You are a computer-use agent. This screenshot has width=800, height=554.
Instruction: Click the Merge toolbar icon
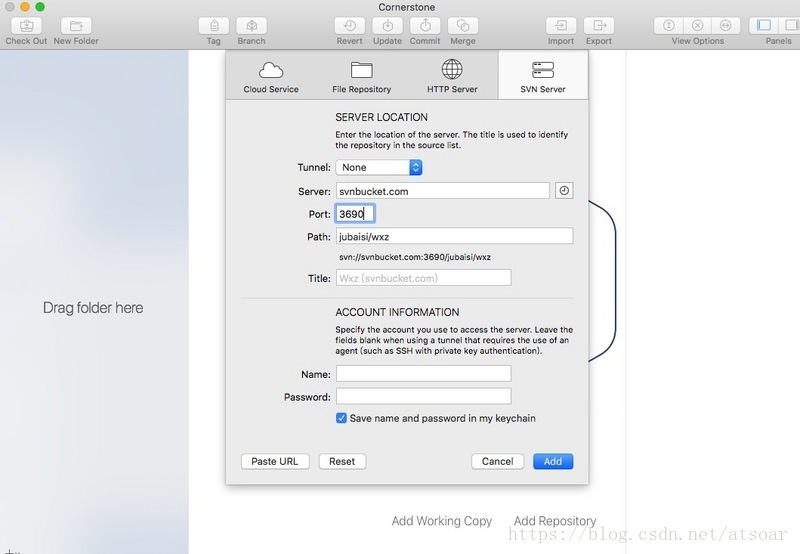463,25
